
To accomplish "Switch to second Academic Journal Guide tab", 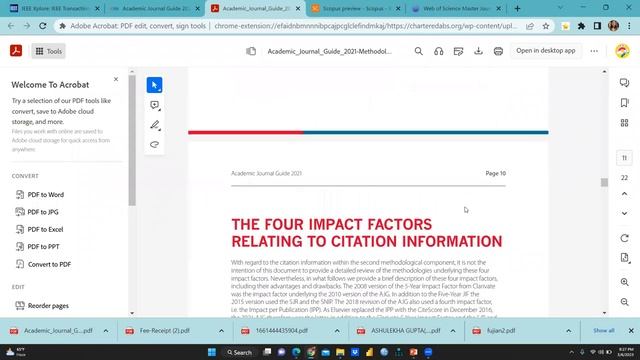I will point(155,9).
